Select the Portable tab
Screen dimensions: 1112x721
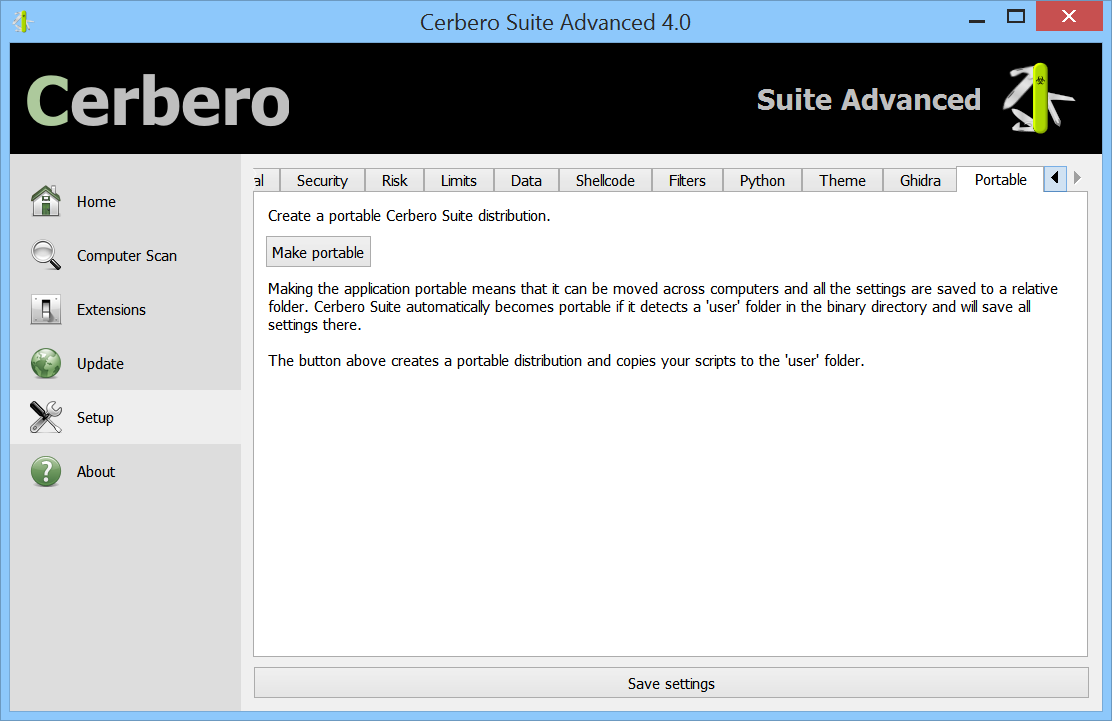(x=1000, y=179)
